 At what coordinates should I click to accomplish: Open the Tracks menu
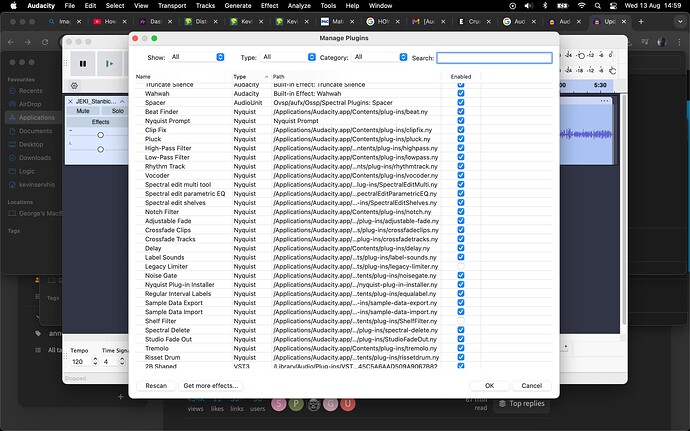[x=205, y=6]
